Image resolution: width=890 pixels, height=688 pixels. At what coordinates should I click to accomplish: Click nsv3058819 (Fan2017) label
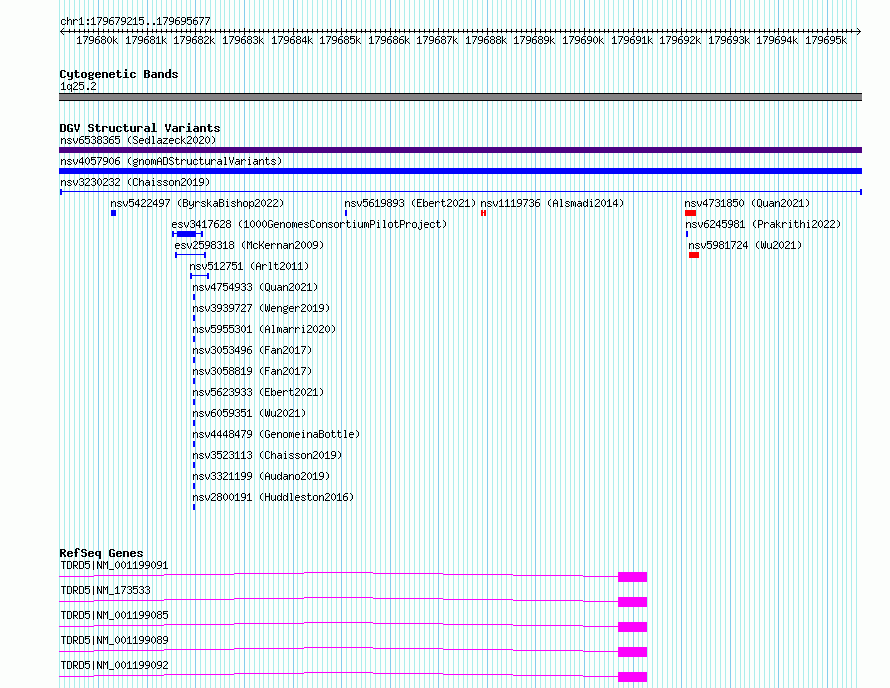252,371
